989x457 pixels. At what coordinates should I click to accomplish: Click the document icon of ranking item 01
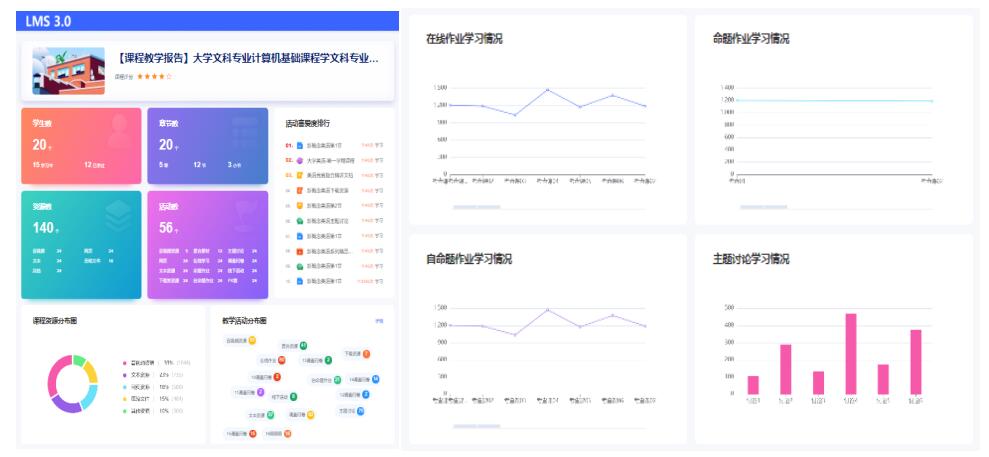299,145
